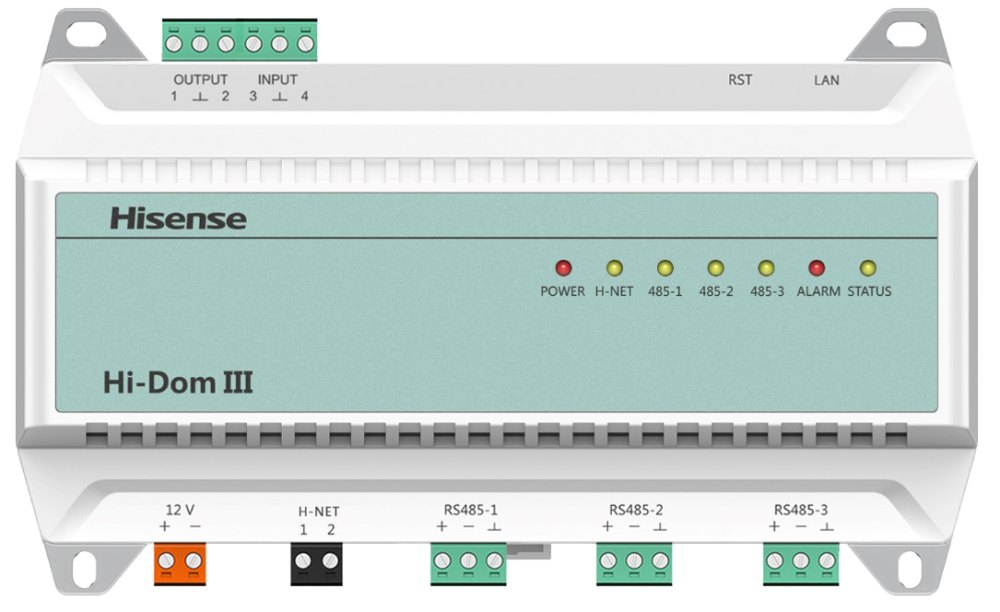Click the ALARM text label
This screenshot has height=612, width=1000.
coord(818,291)
